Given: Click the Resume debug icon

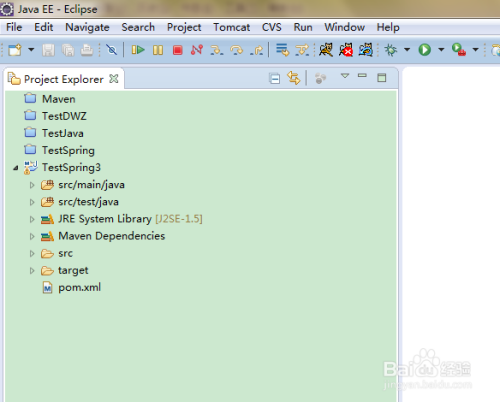Looking at the screenshot, I should pyautogui.click(x=138, y=50).
